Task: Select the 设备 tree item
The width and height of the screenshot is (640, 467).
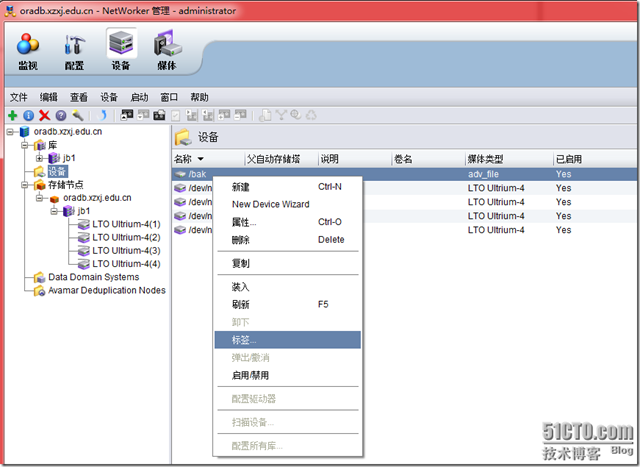Action: coord(57,171)
